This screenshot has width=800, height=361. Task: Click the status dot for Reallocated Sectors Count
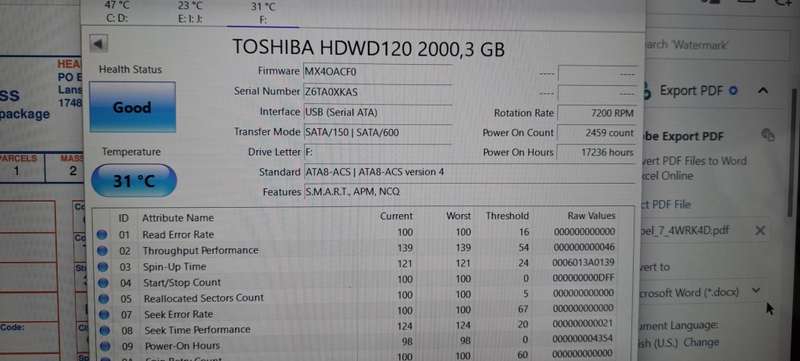coord(104,298)
